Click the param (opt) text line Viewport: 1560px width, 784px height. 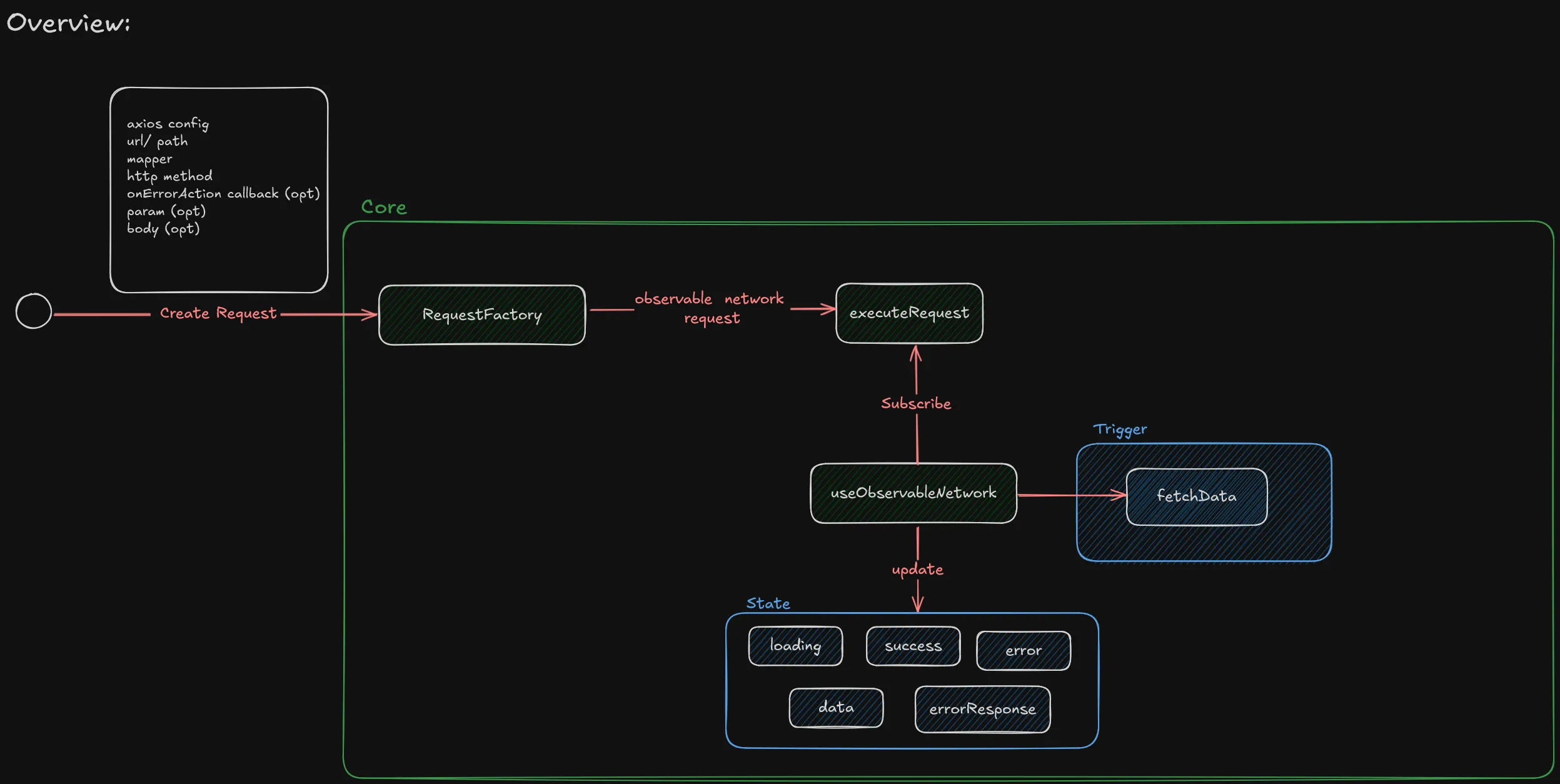tap(166, 211)
